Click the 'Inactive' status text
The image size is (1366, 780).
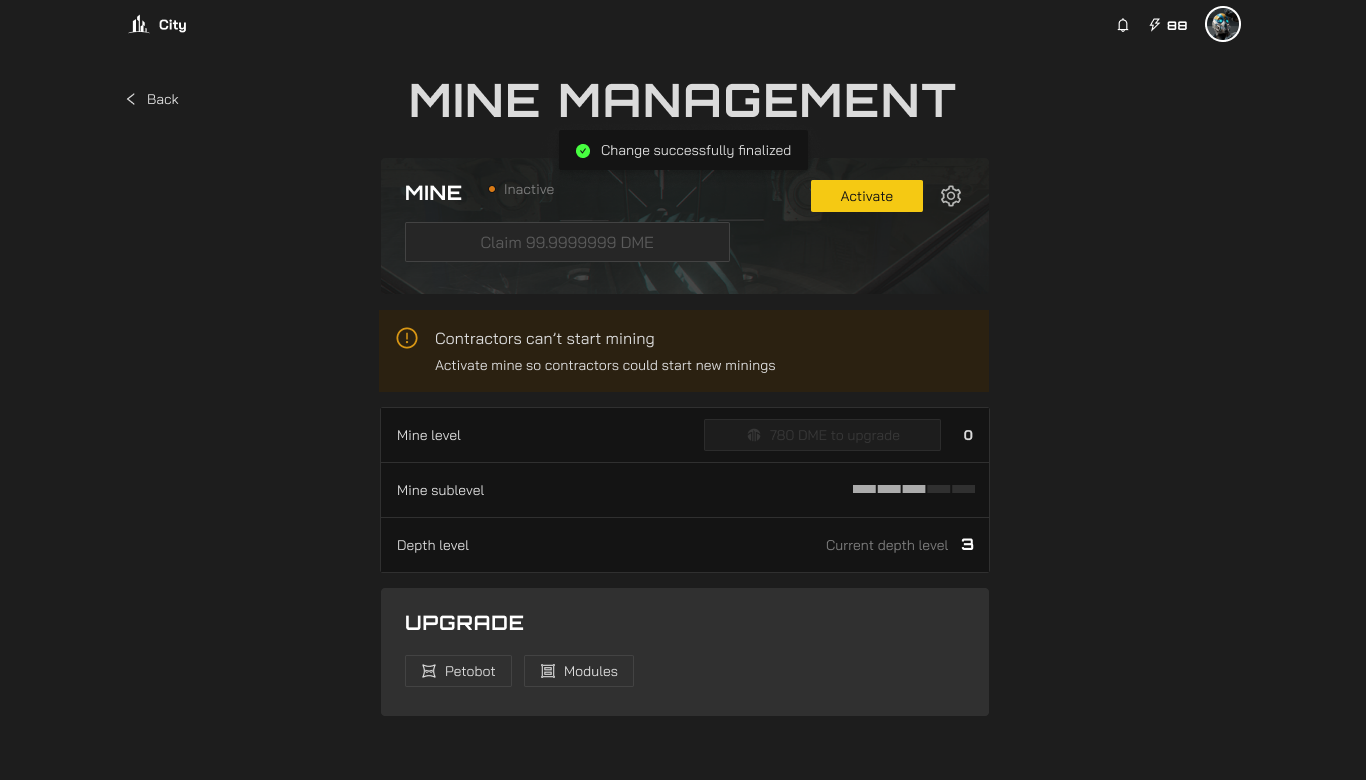coord(529,189)
